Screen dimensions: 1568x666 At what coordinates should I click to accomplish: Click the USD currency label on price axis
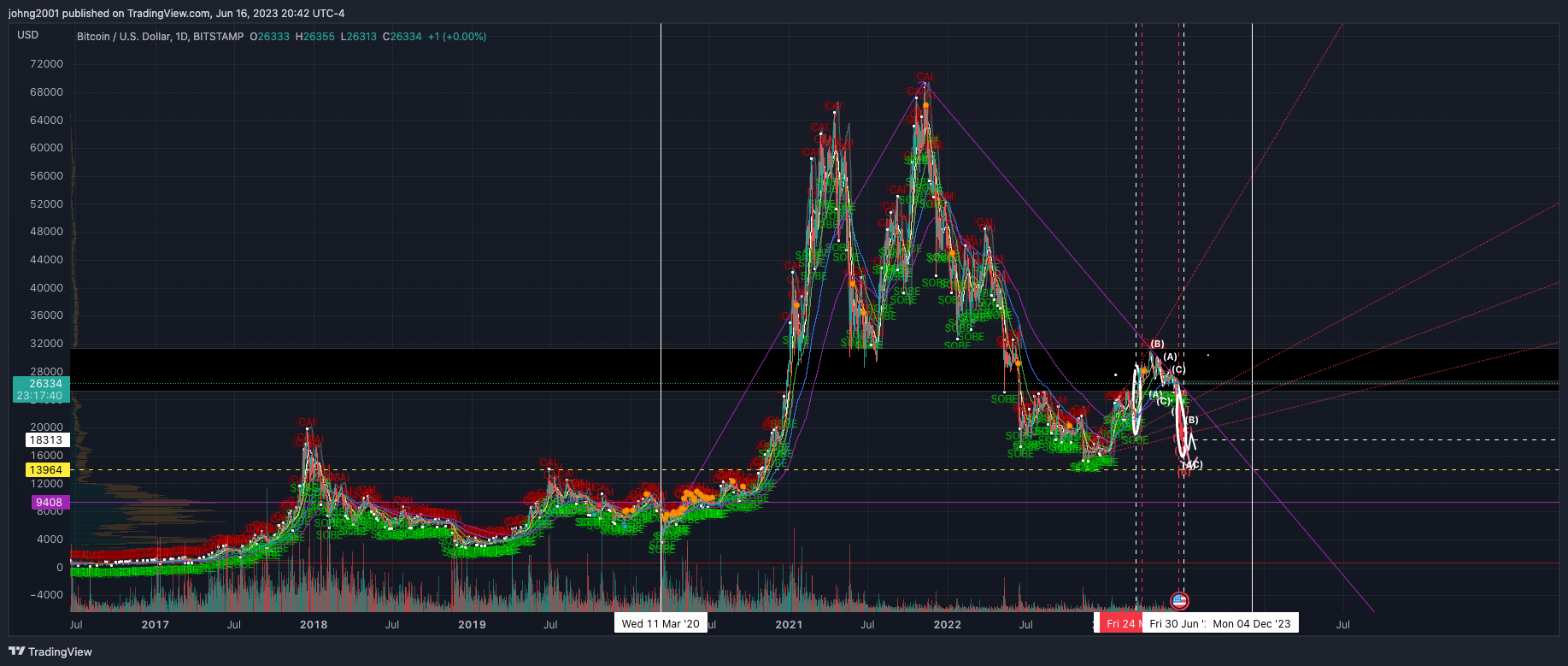point(28,35)
